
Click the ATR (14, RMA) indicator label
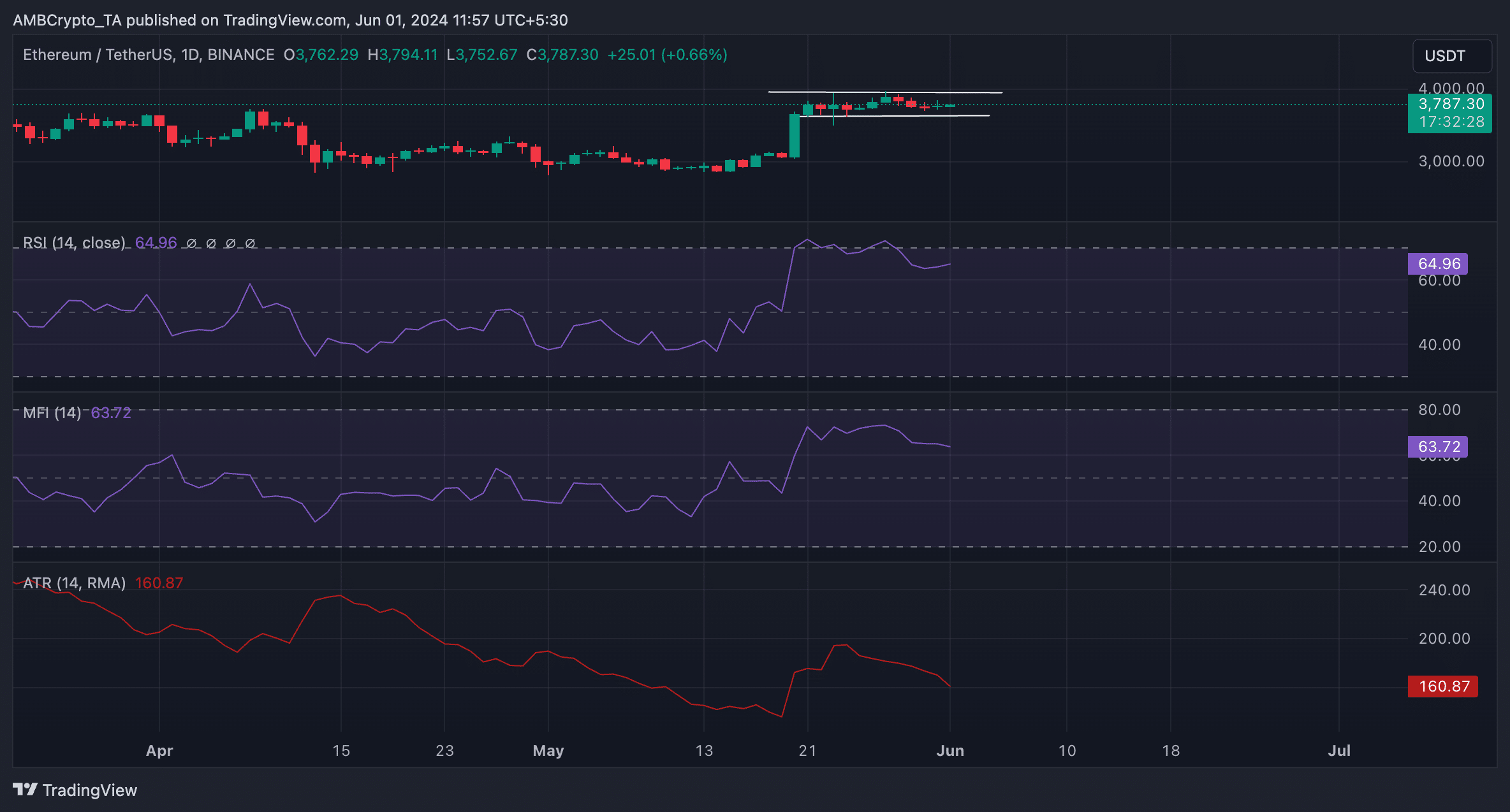74,583
